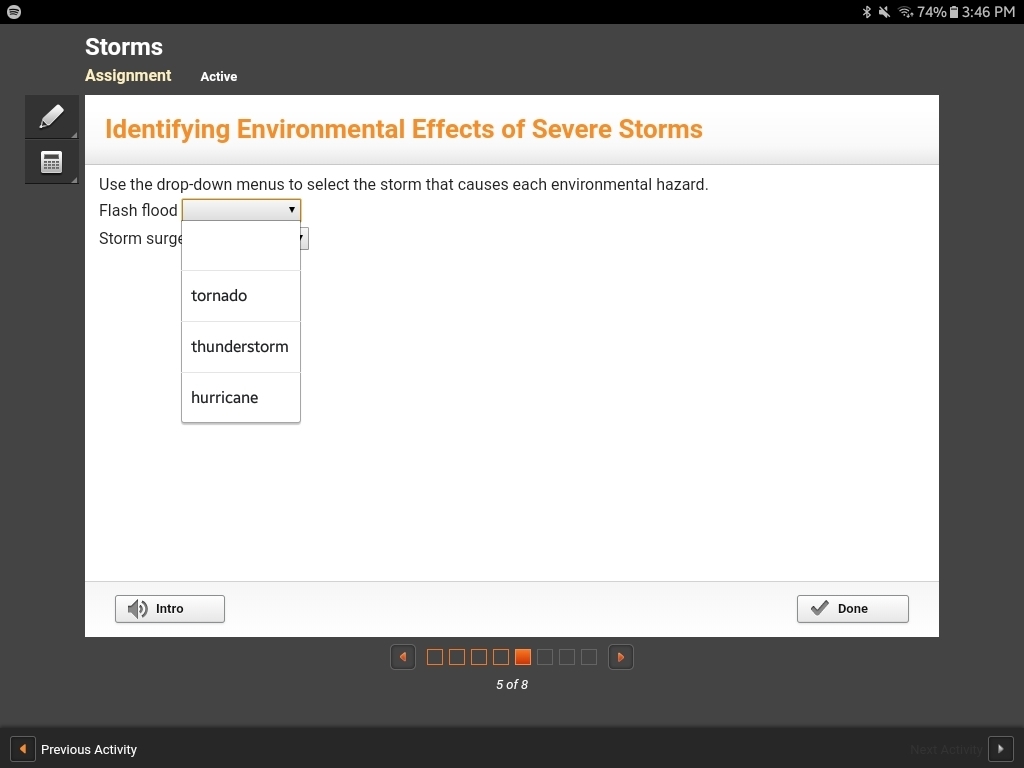Open the Spotify notification icon
Screen dimensions: 1024x768
pos(14,12)
